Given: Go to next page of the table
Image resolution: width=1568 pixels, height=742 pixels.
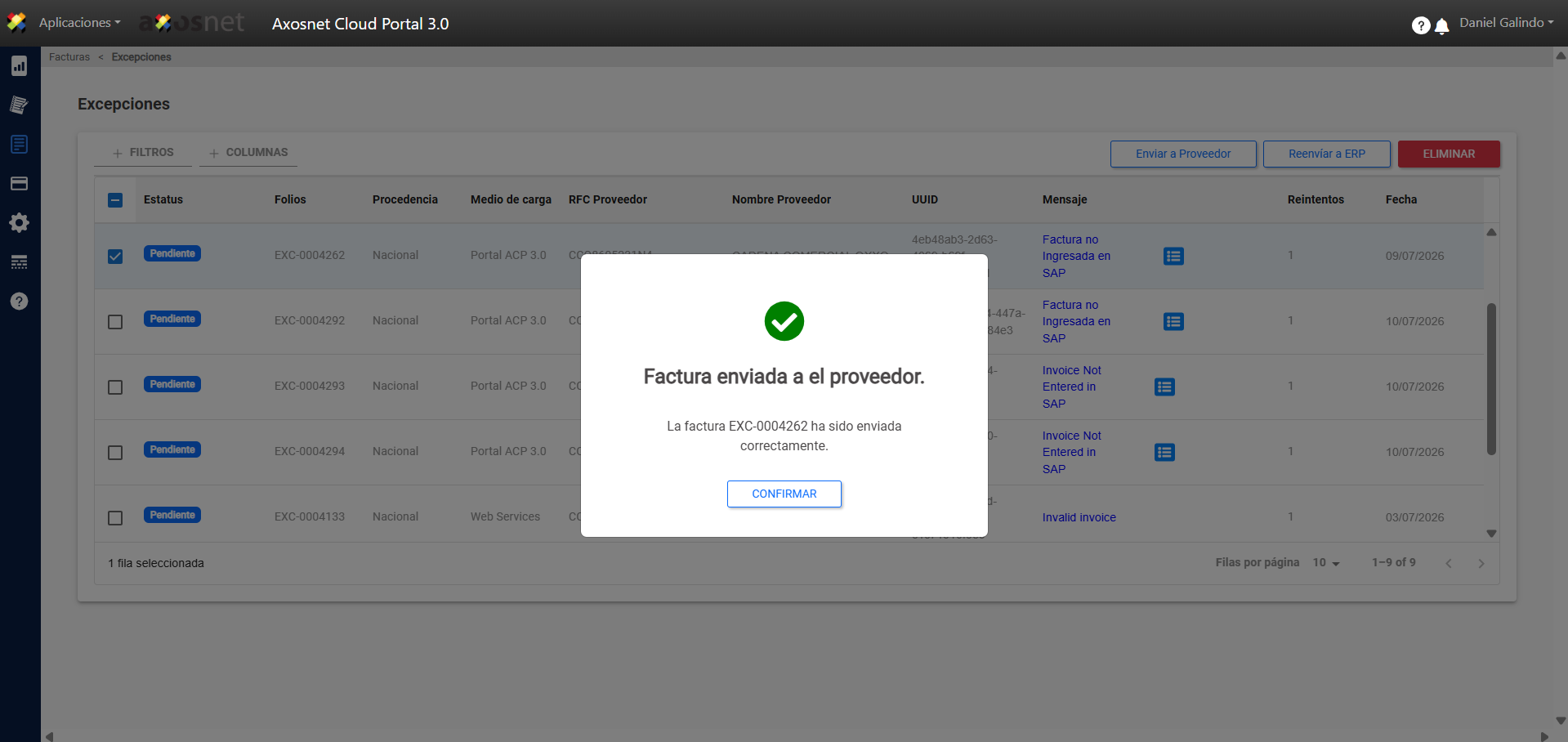Looking at the screenshot, I should pyautogui.click(x=1481, y=563).
